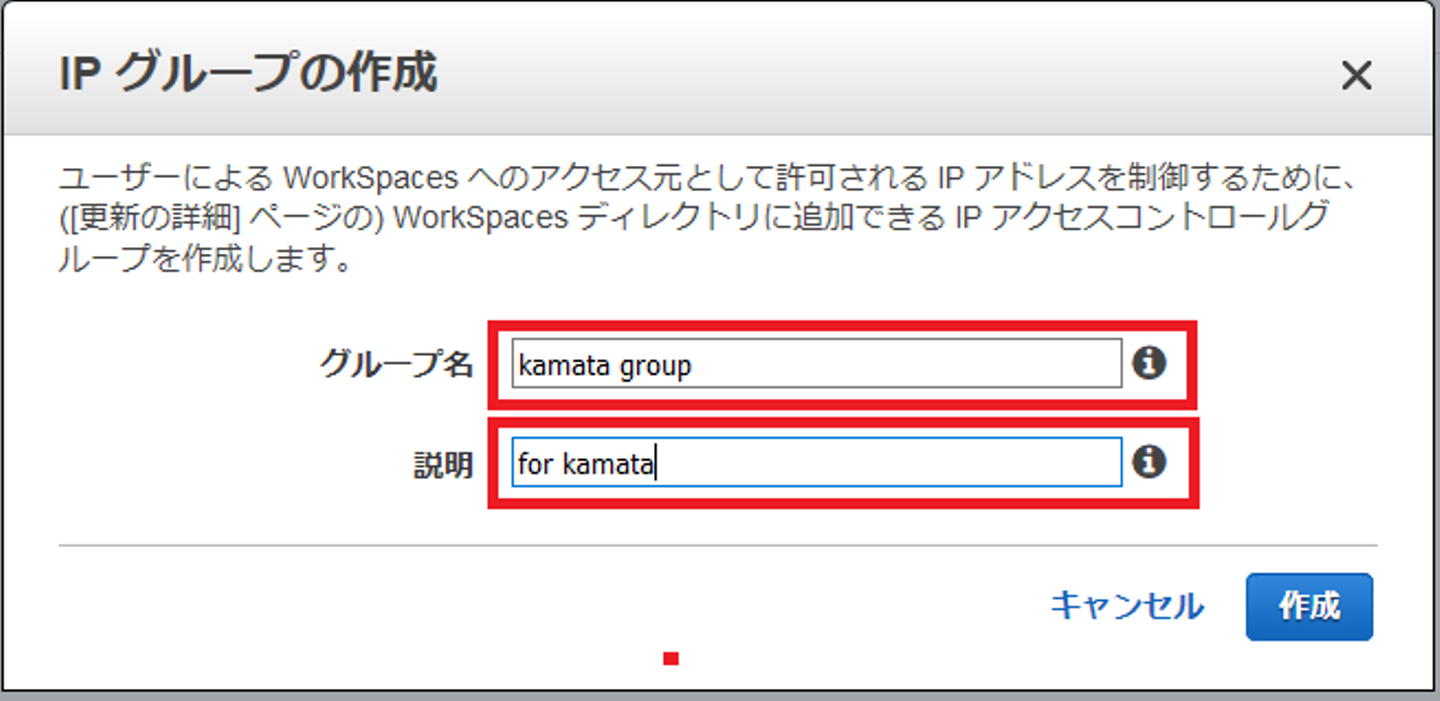This screenshot has height=701, width=1440.
Task: Click the empty area inside group name field
Action: click(900, 365)
